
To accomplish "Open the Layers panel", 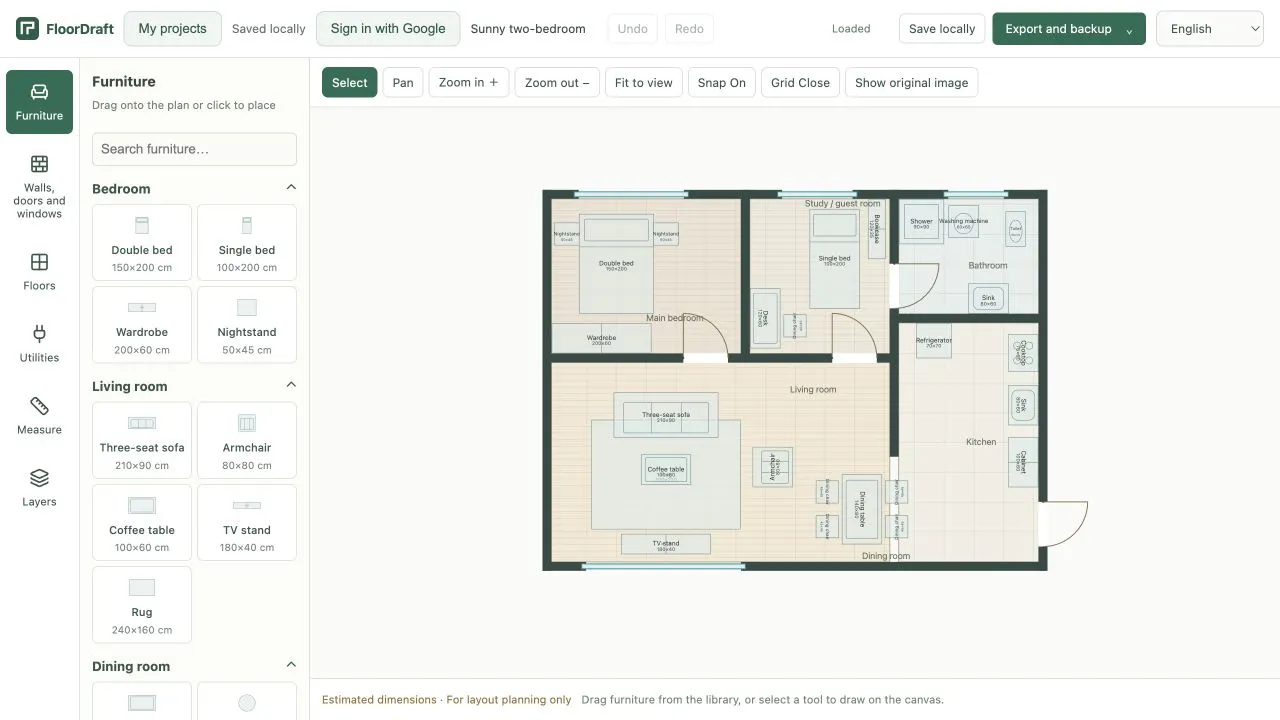I will [39, 488].
